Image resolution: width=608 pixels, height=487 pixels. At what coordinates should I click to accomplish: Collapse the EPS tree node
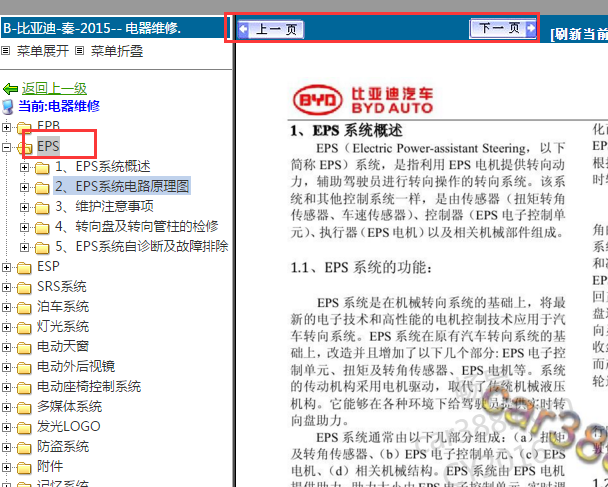6,147
